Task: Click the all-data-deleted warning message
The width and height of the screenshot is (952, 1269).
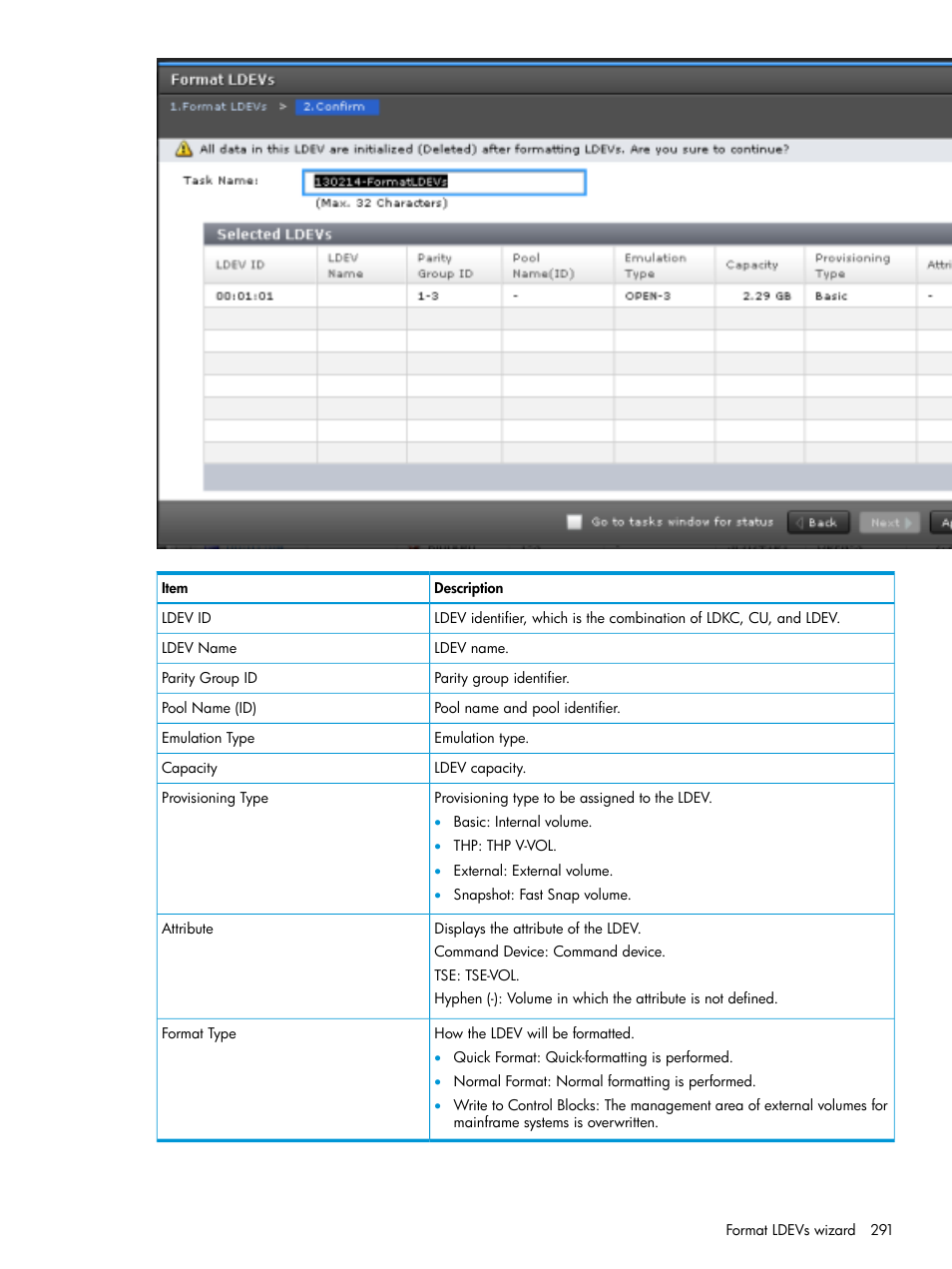Action: (494, 149)
